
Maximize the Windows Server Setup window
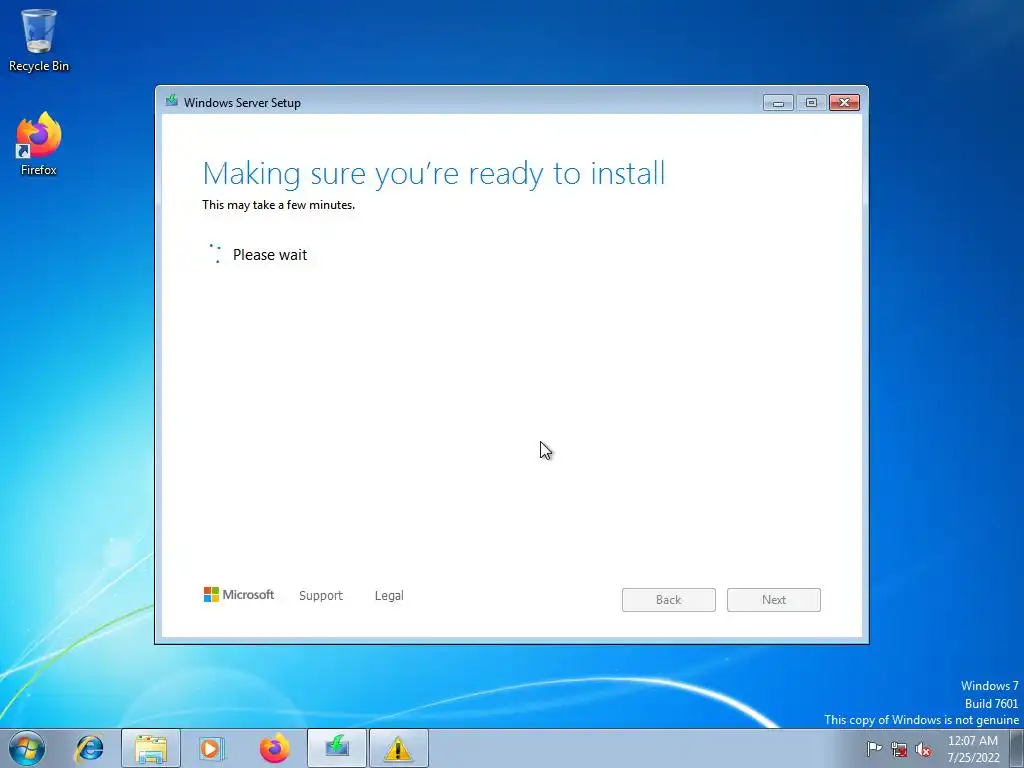coord(811,103)
